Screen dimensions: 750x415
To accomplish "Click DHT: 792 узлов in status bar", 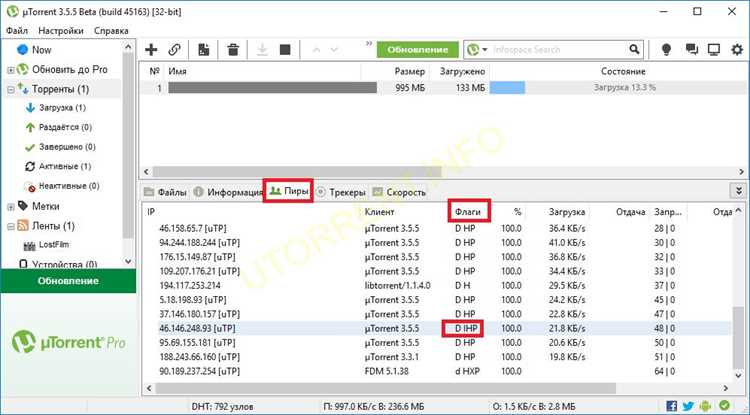I will tap(222, 406).
